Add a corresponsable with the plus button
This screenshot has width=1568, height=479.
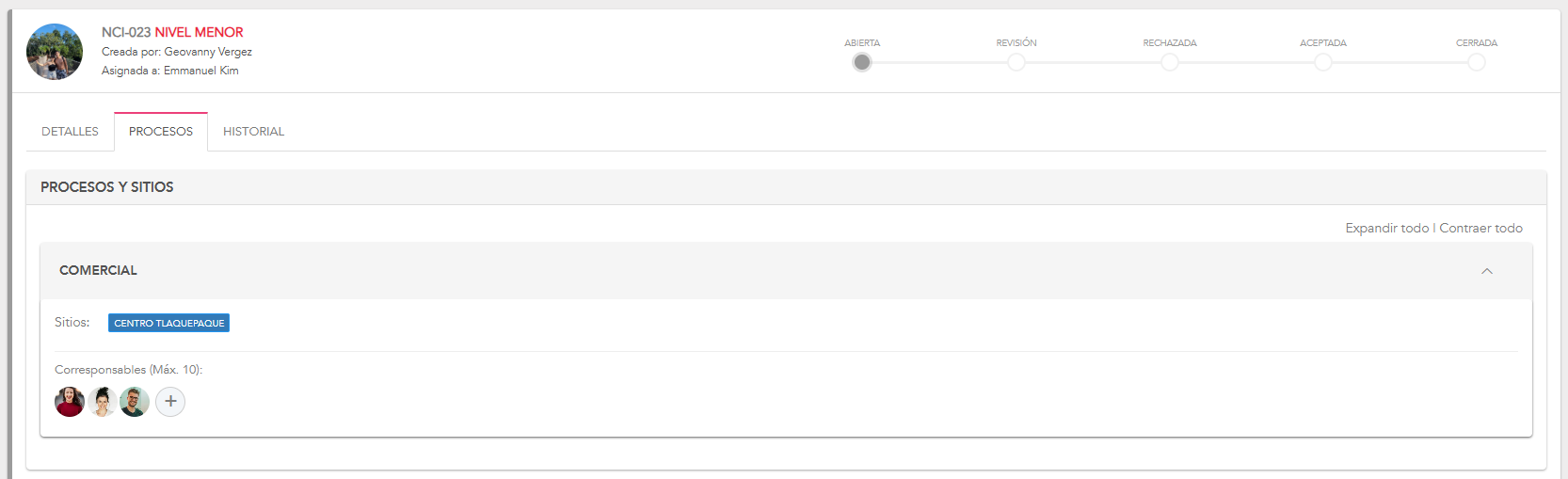(x=170, y=402)
